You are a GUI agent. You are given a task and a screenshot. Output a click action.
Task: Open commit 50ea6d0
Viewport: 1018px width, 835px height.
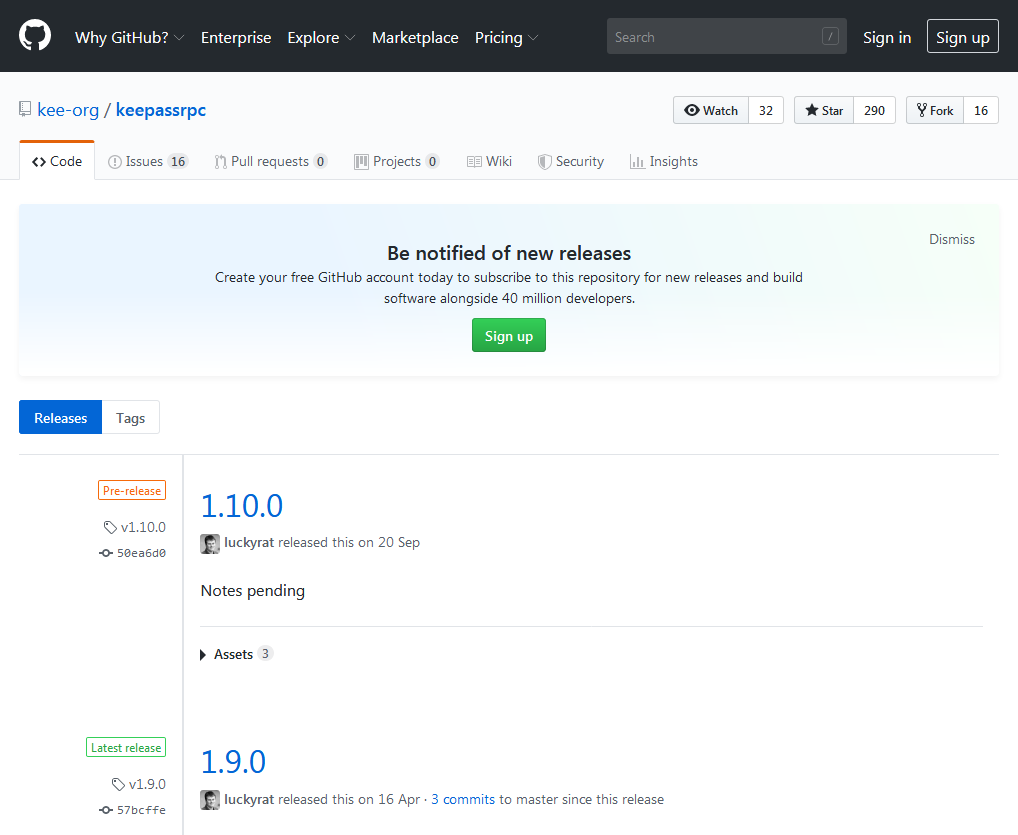[132, 553]
